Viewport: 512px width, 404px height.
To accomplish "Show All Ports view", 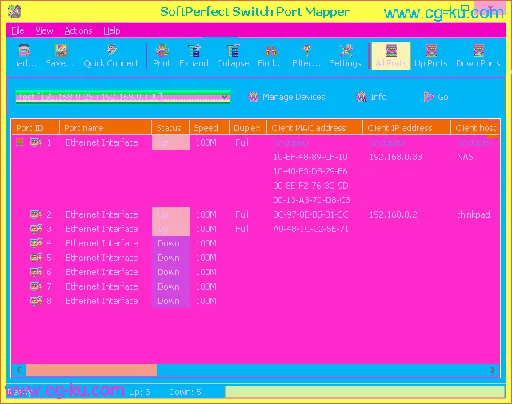I will coord(391,56).
